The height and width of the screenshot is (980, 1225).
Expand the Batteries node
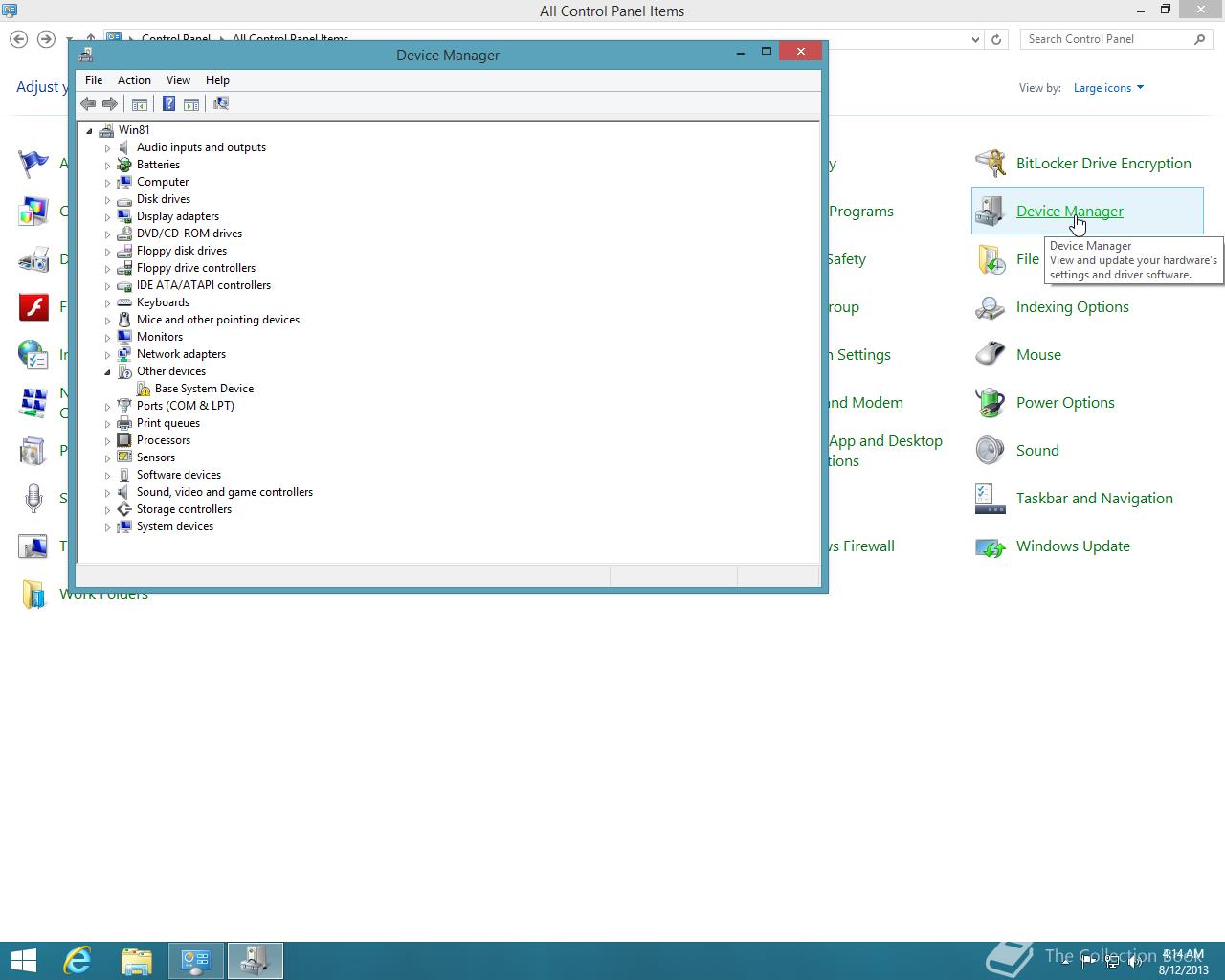point(108,166)
